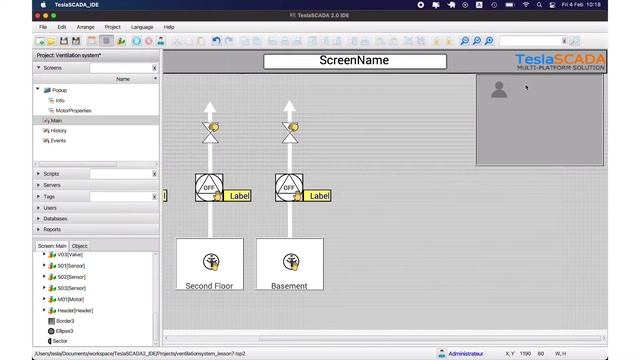Switch to the Object tab
This screenshot has height=360, width=640.
pos(80,246)
